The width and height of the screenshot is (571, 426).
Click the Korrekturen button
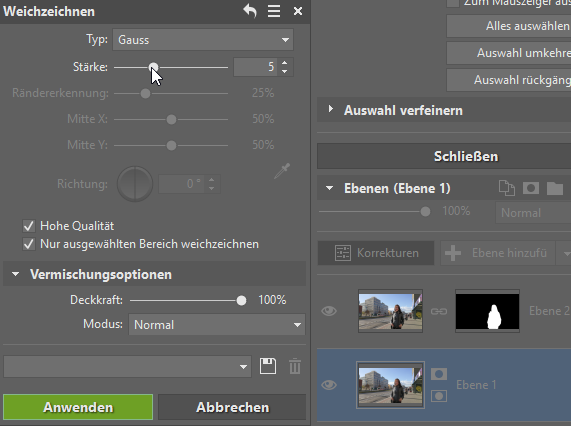(376, 253)
